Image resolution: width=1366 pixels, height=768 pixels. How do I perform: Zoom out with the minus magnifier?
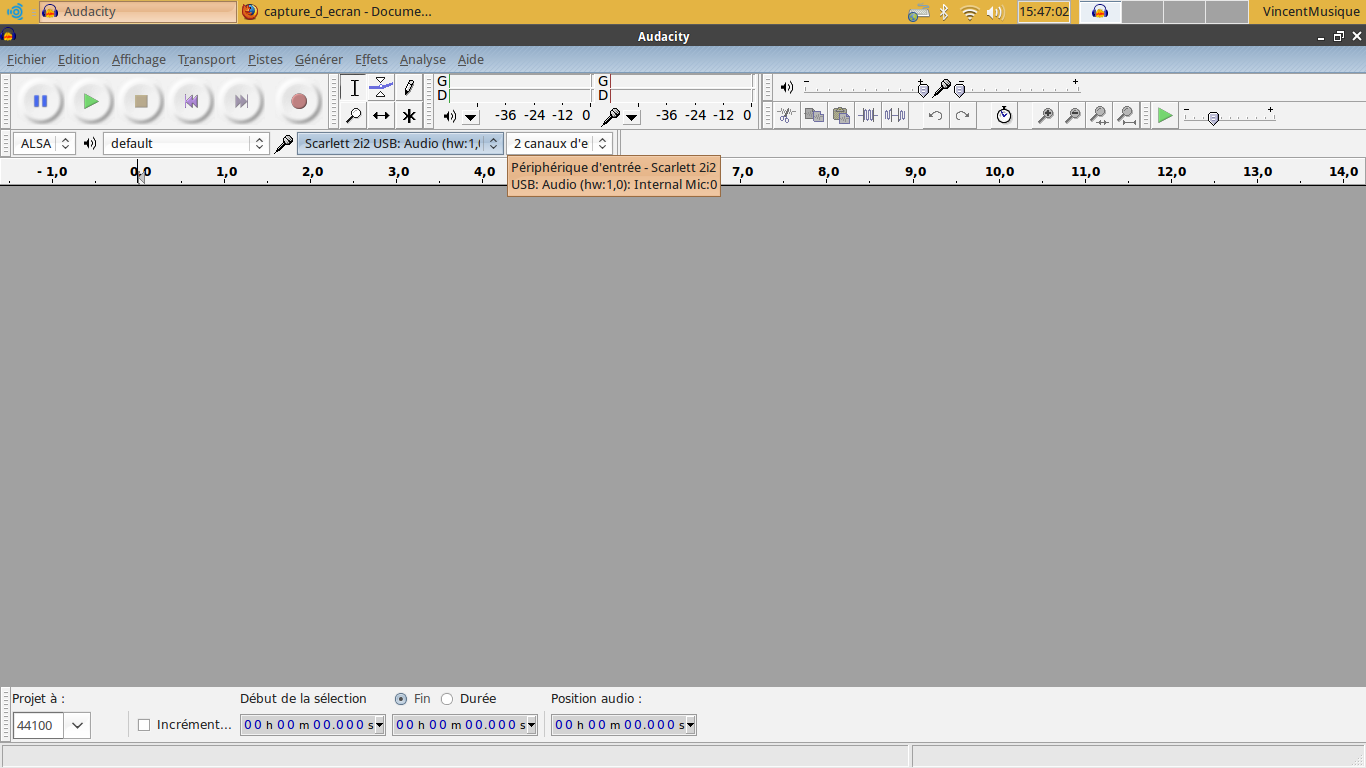point(1072,115)
